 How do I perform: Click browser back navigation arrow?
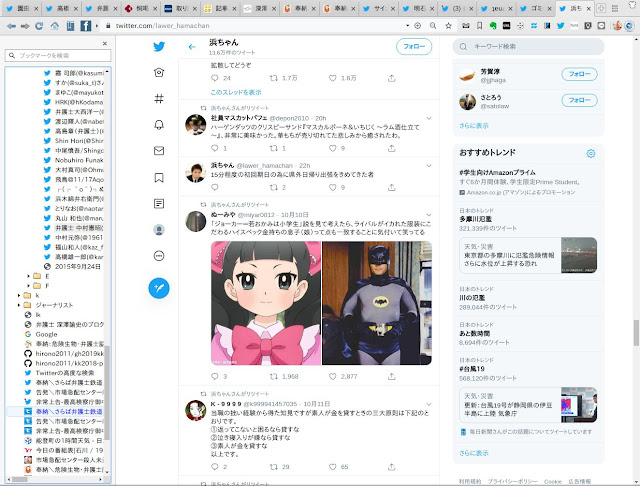click(x=11, y=26)
